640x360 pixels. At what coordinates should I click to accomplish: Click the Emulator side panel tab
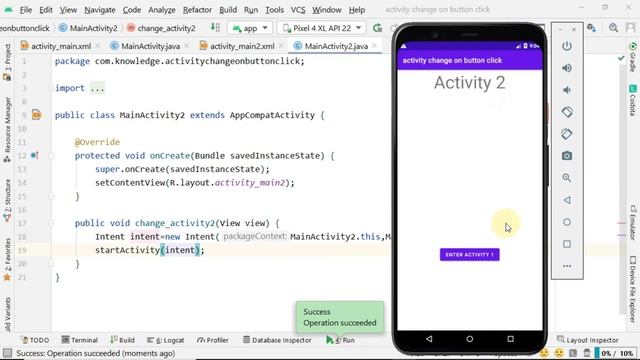coord(633,222)
